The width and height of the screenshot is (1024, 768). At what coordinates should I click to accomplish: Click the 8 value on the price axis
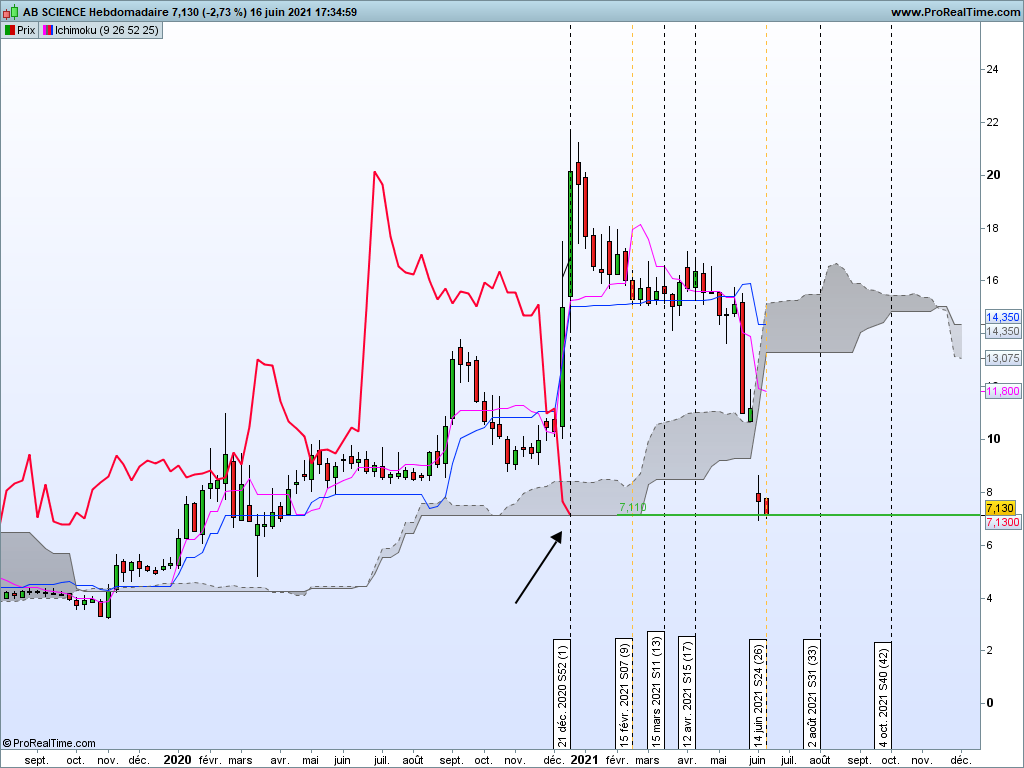[x=989, y=492]
